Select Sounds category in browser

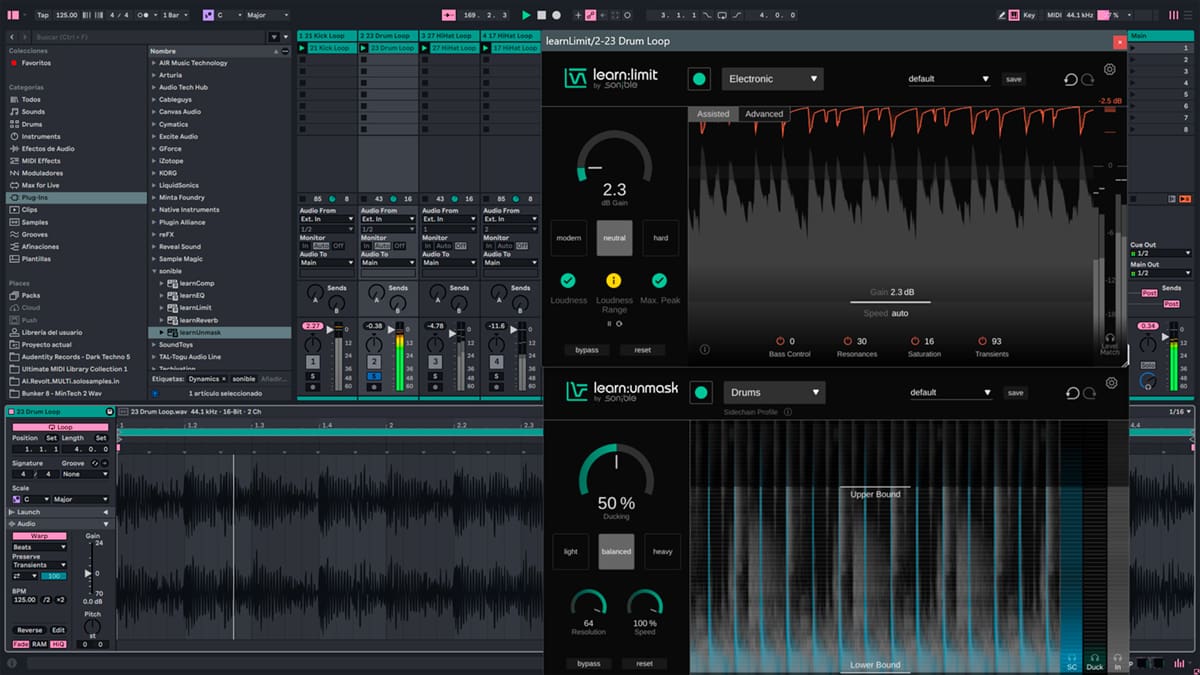tap(33, 112)
